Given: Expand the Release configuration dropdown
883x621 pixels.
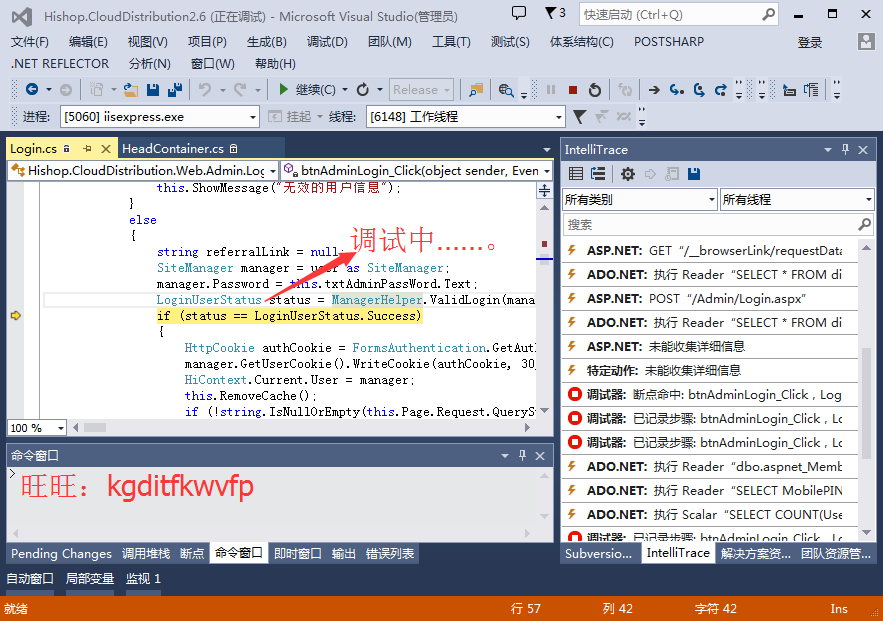Looking at the screenshot, I should [447, 90].
